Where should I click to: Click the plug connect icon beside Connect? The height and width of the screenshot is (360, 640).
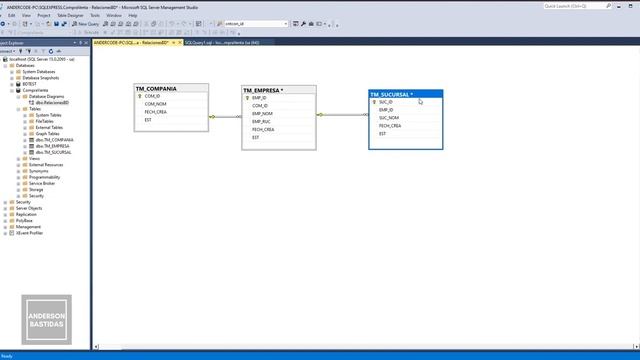[21, 51]
